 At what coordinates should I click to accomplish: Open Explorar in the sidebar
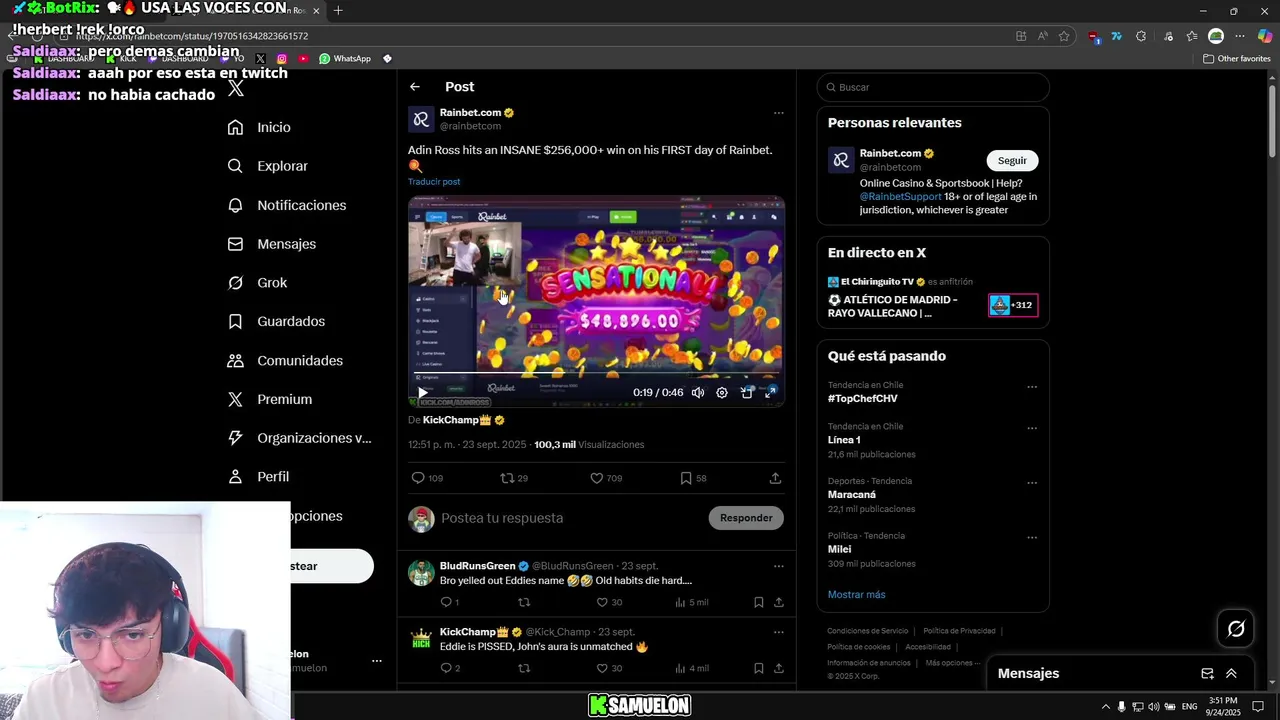268,166
